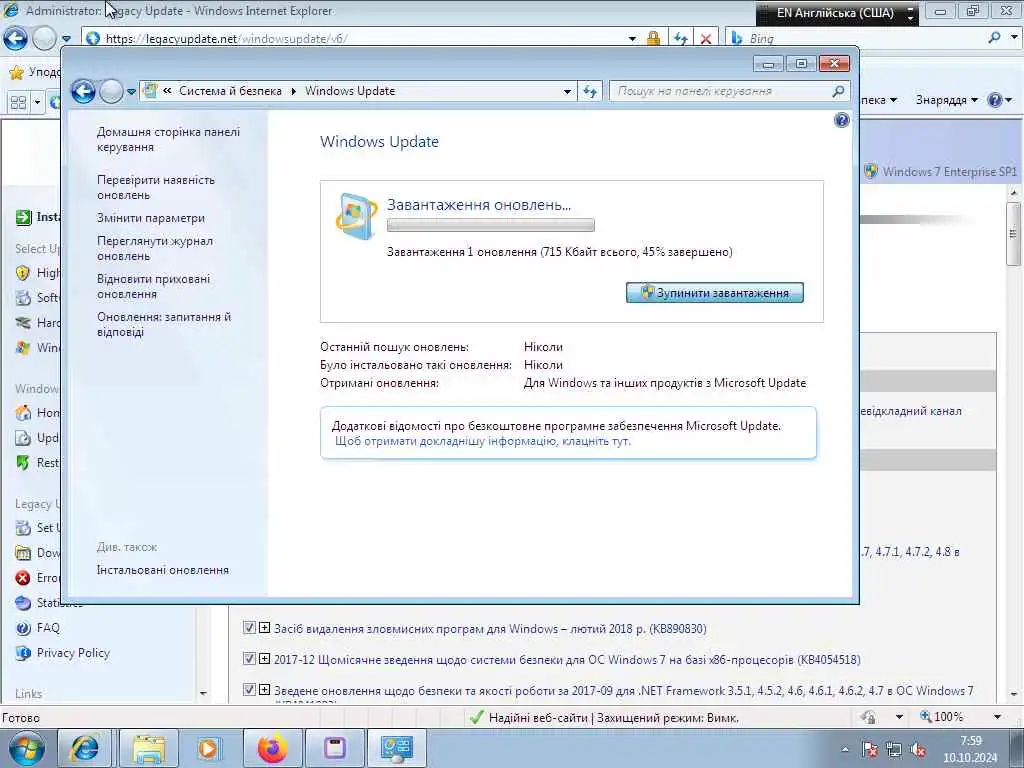1024x768 pixels.
Task: Show hidden tray icons arrow
Action: [x=845, y=750]
